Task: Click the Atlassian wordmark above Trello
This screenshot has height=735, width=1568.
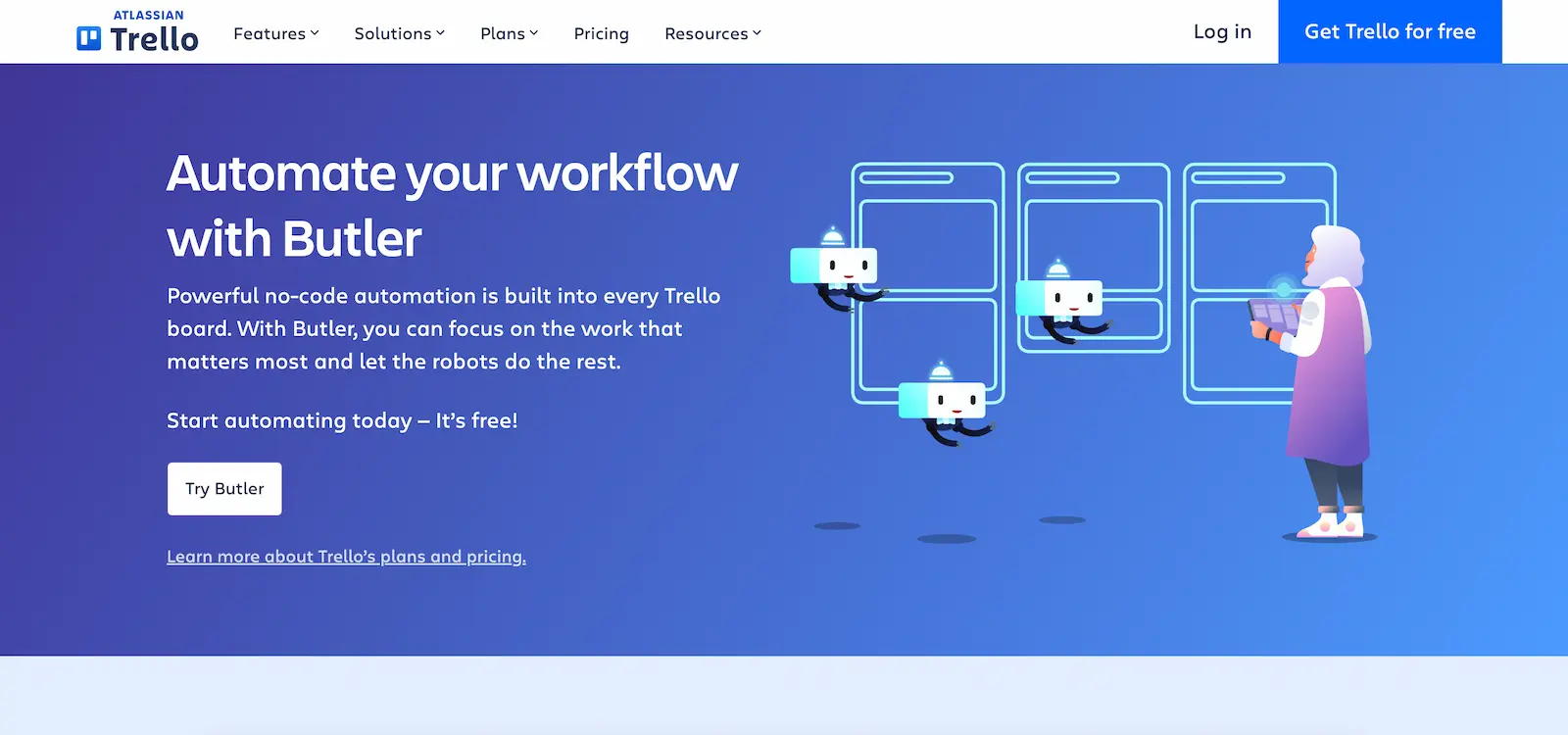Action: point(149,15)
